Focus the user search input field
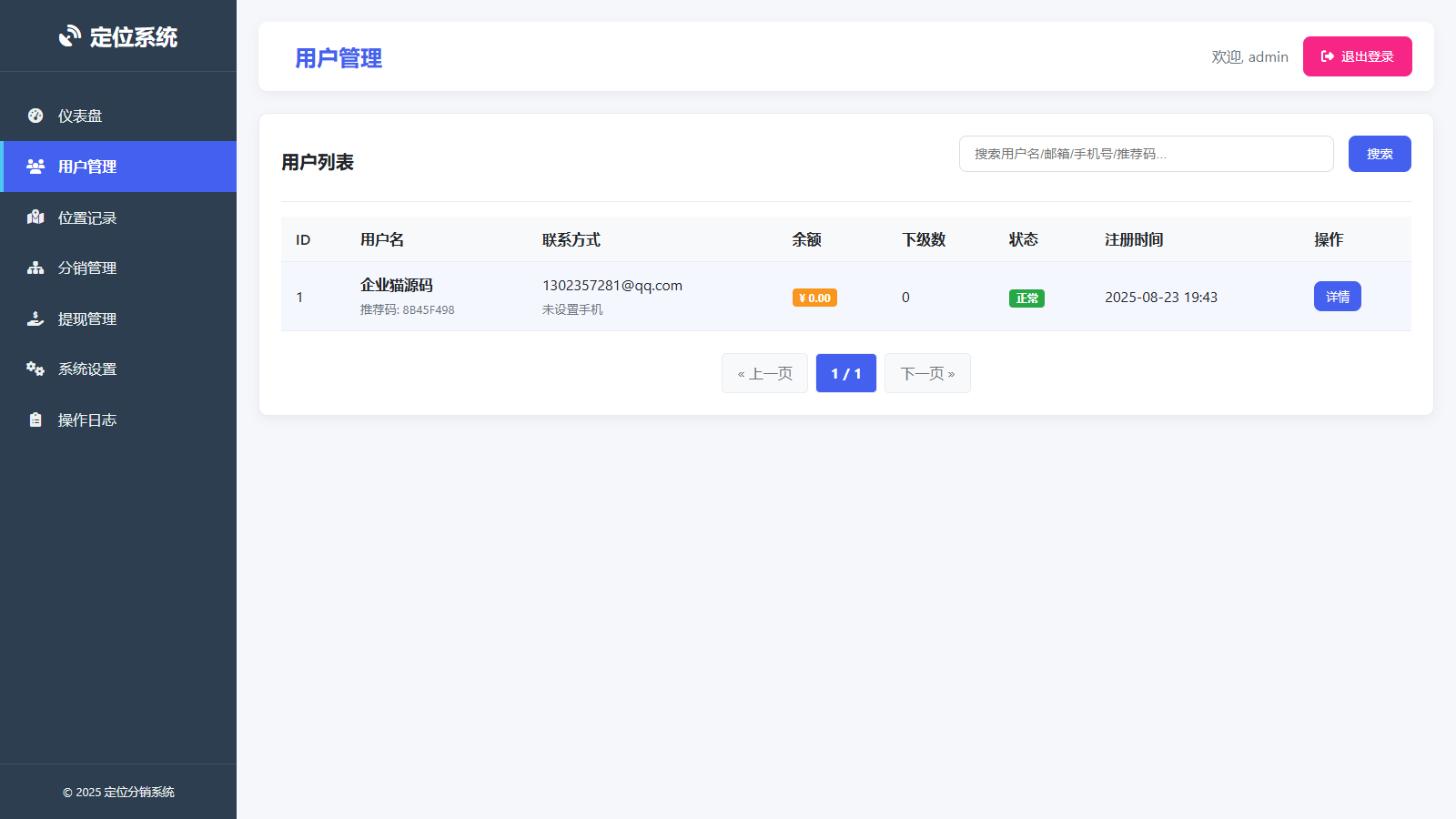 (1146, 154)
